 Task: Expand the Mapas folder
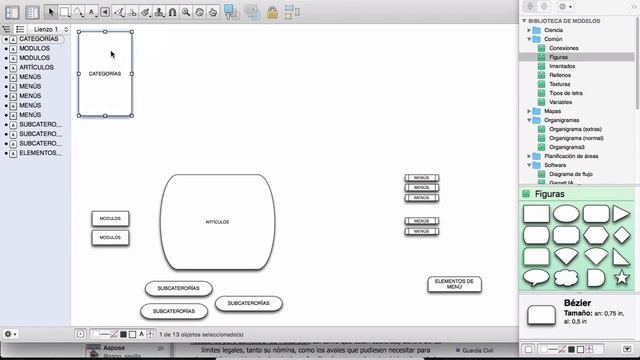click(529, 111)
